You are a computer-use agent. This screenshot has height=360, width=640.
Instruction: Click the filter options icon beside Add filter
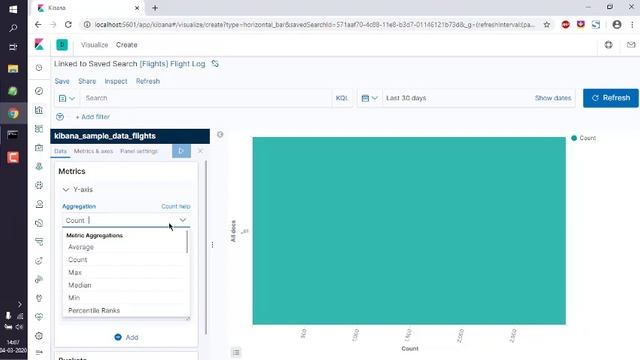click(60, 117)
